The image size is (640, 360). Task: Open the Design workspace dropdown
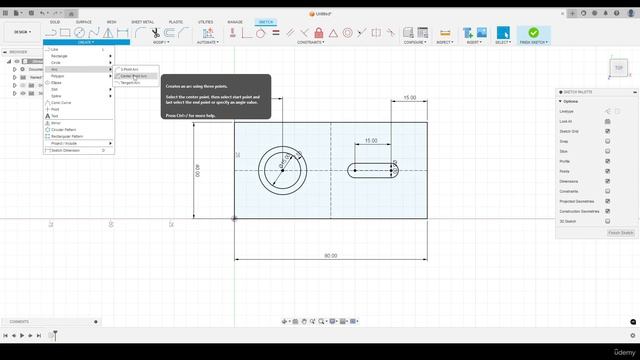[22, 32]
